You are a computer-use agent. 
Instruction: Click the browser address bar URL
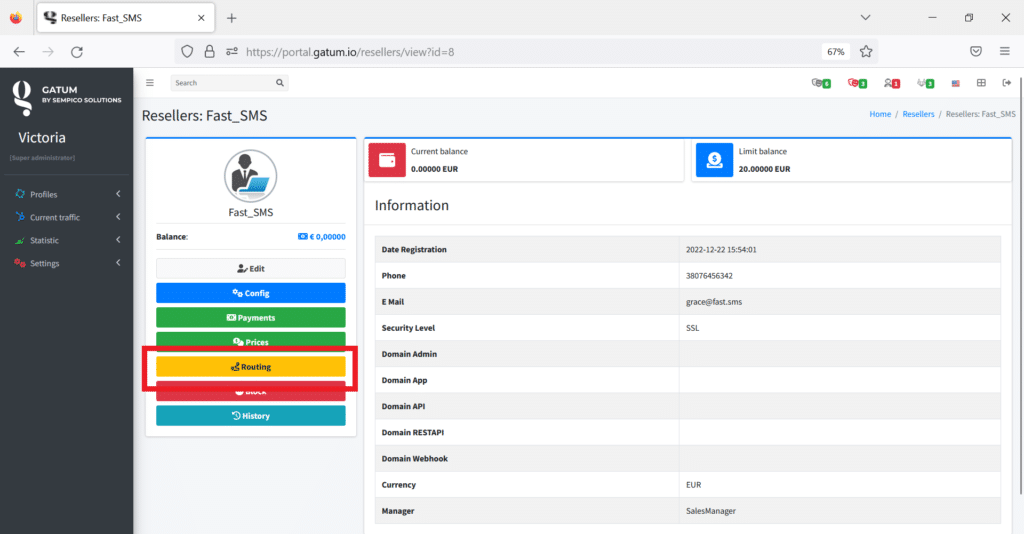point(349,52)
